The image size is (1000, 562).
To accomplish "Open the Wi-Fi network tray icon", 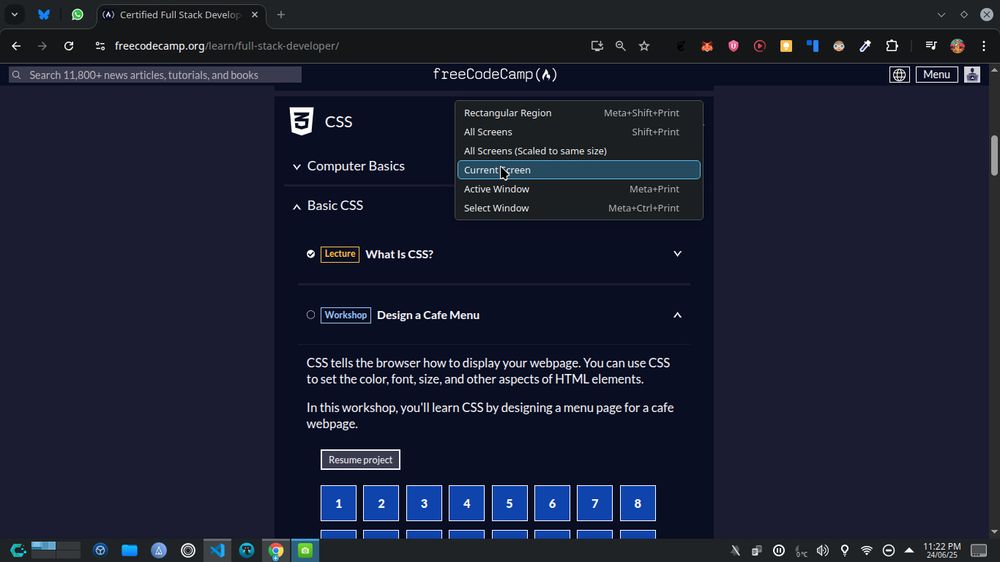I will [866, 550].
